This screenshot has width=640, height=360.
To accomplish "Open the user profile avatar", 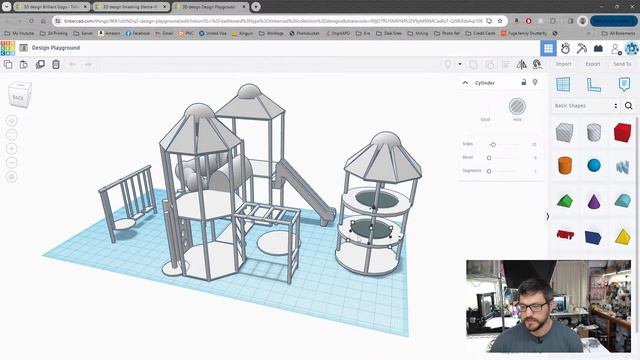I will coord(632,49).
